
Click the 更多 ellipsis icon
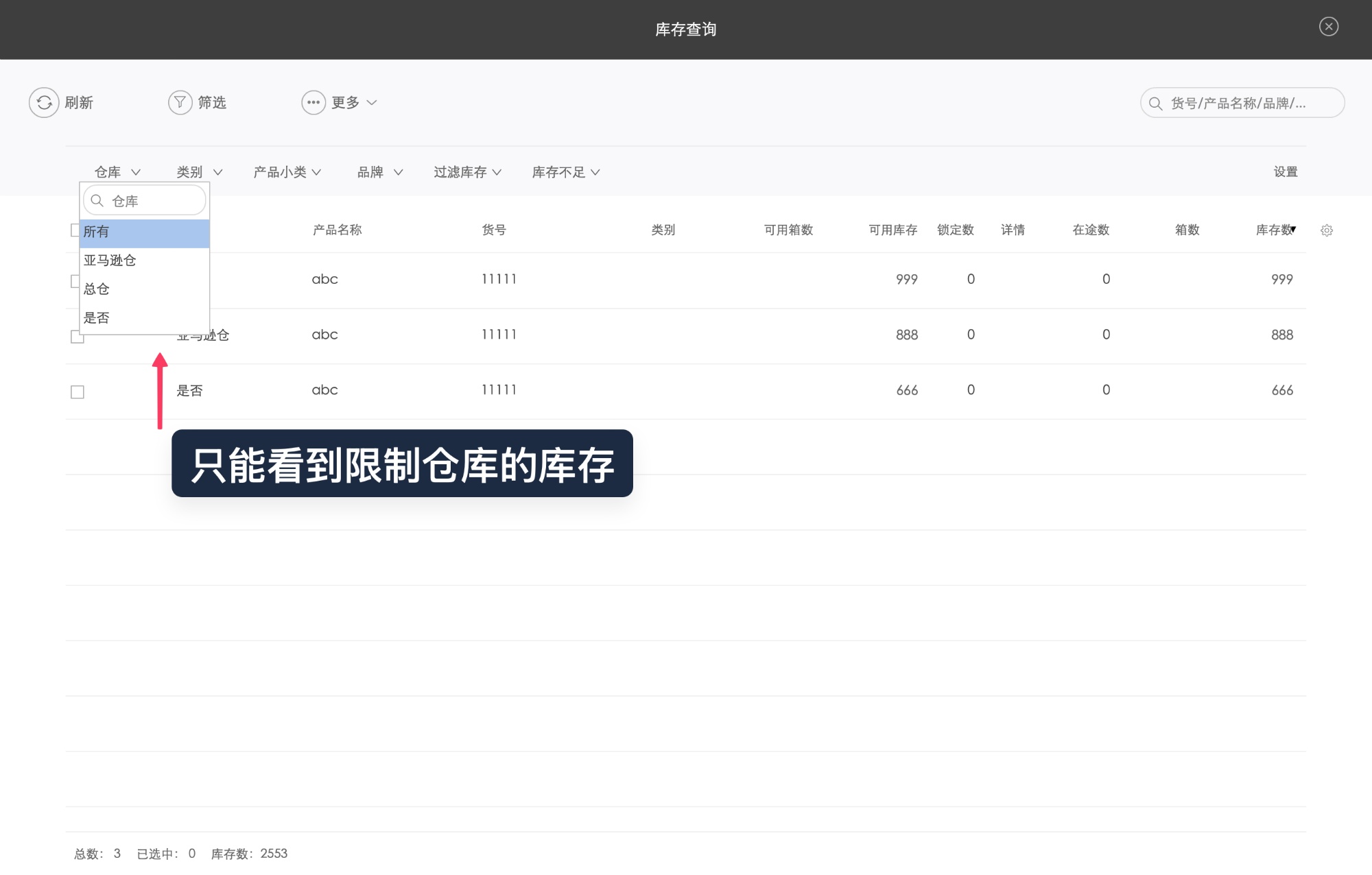tap(314, 102)
